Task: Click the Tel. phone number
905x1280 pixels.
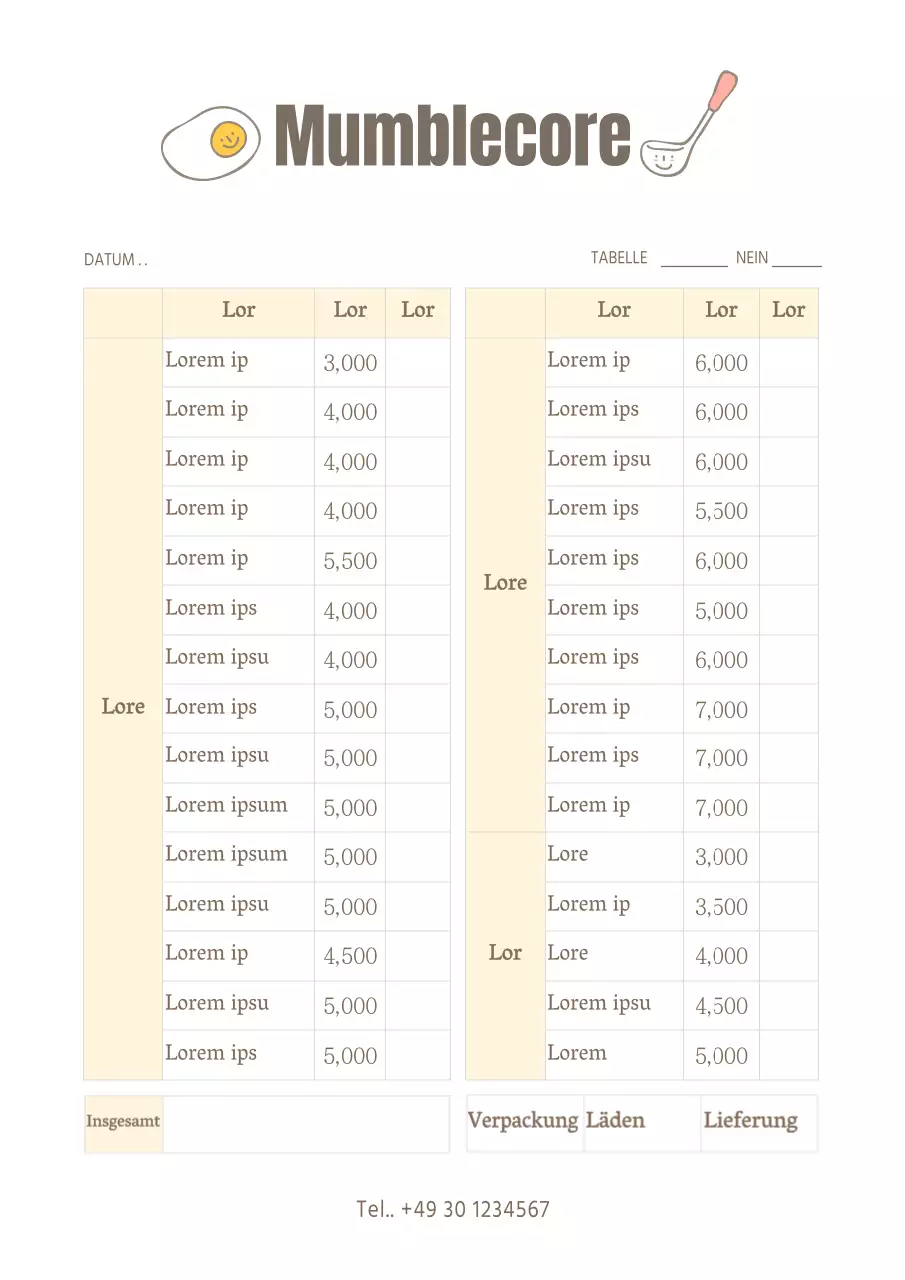Action: point(453,1209)
